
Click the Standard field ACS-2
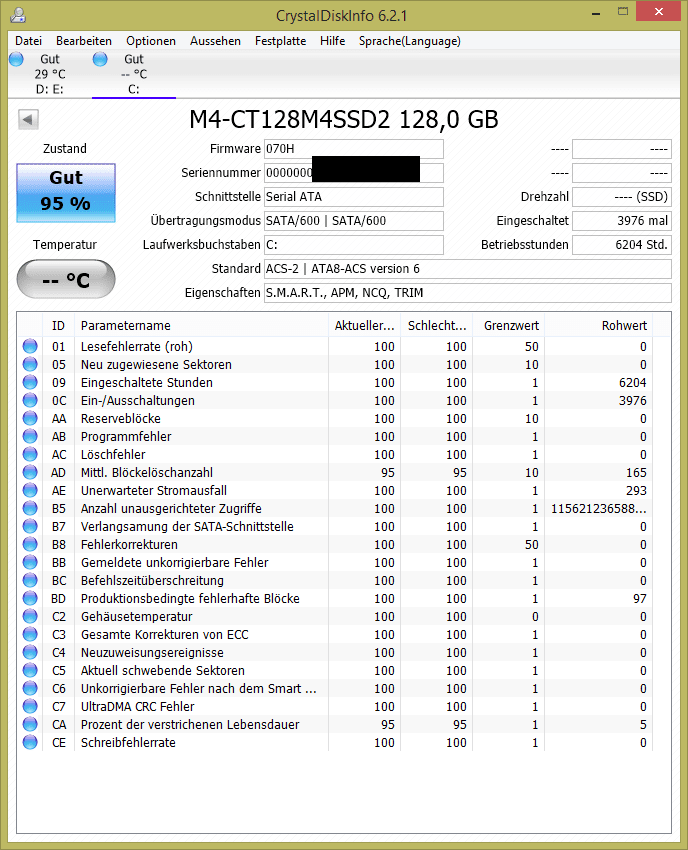click(x=467, y=269)
